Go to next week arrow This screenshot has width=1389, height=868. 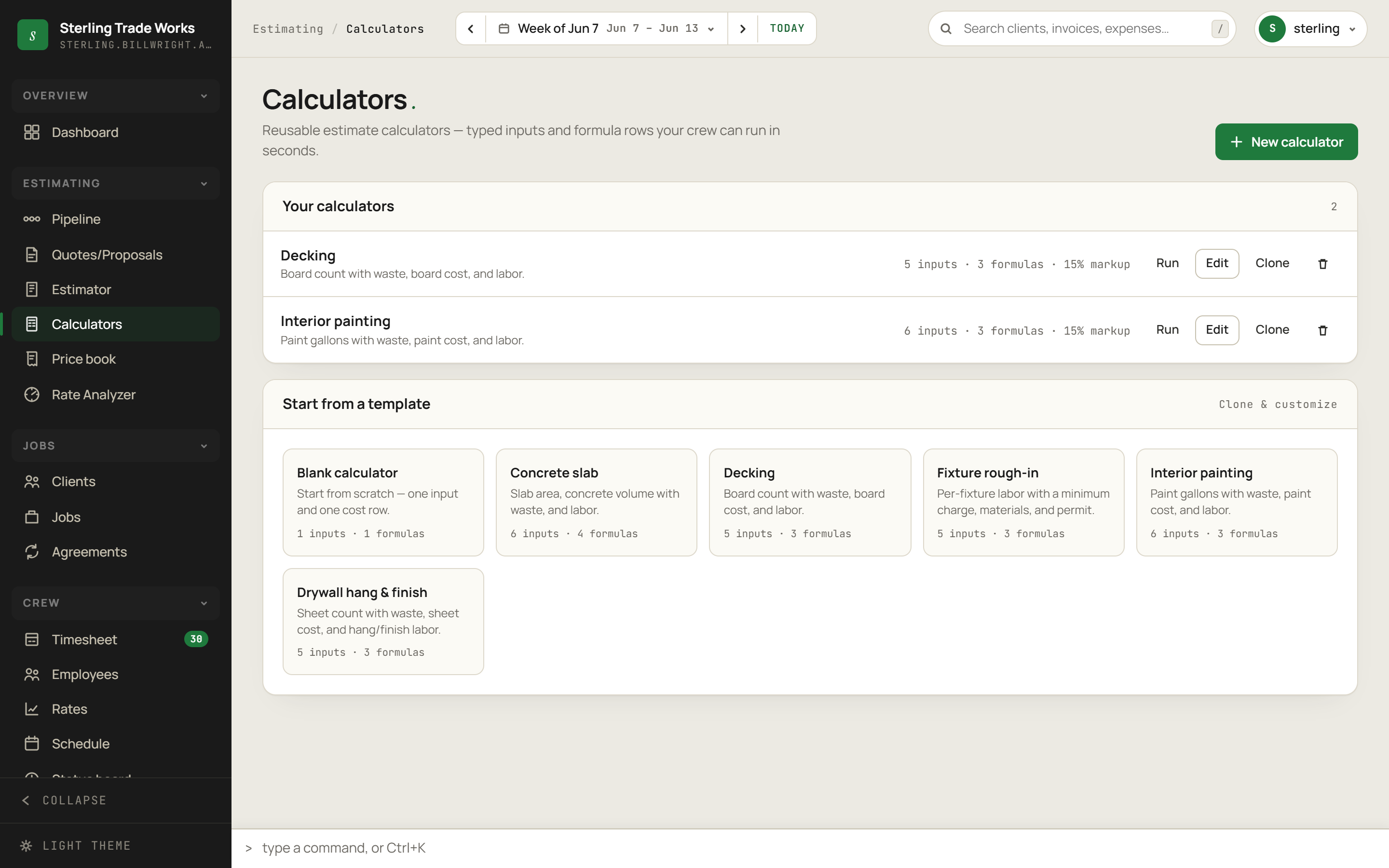click(743, 29)
